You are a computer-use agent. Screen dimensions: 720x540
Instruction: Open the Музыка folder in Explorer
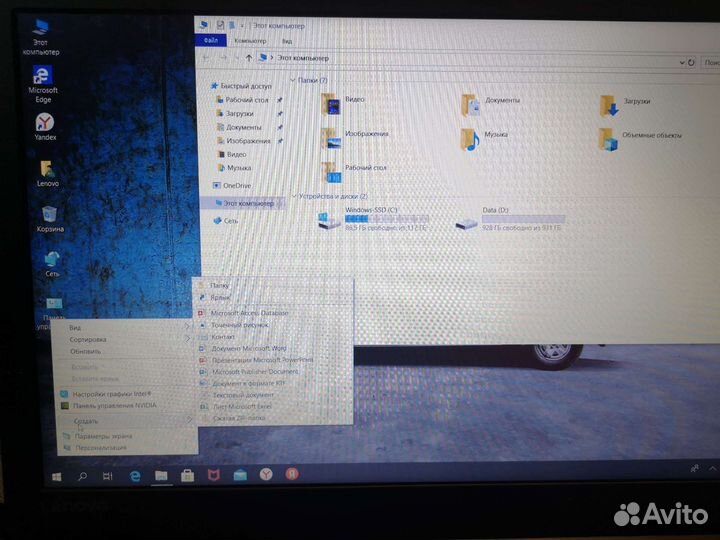(x=484, y=139)
